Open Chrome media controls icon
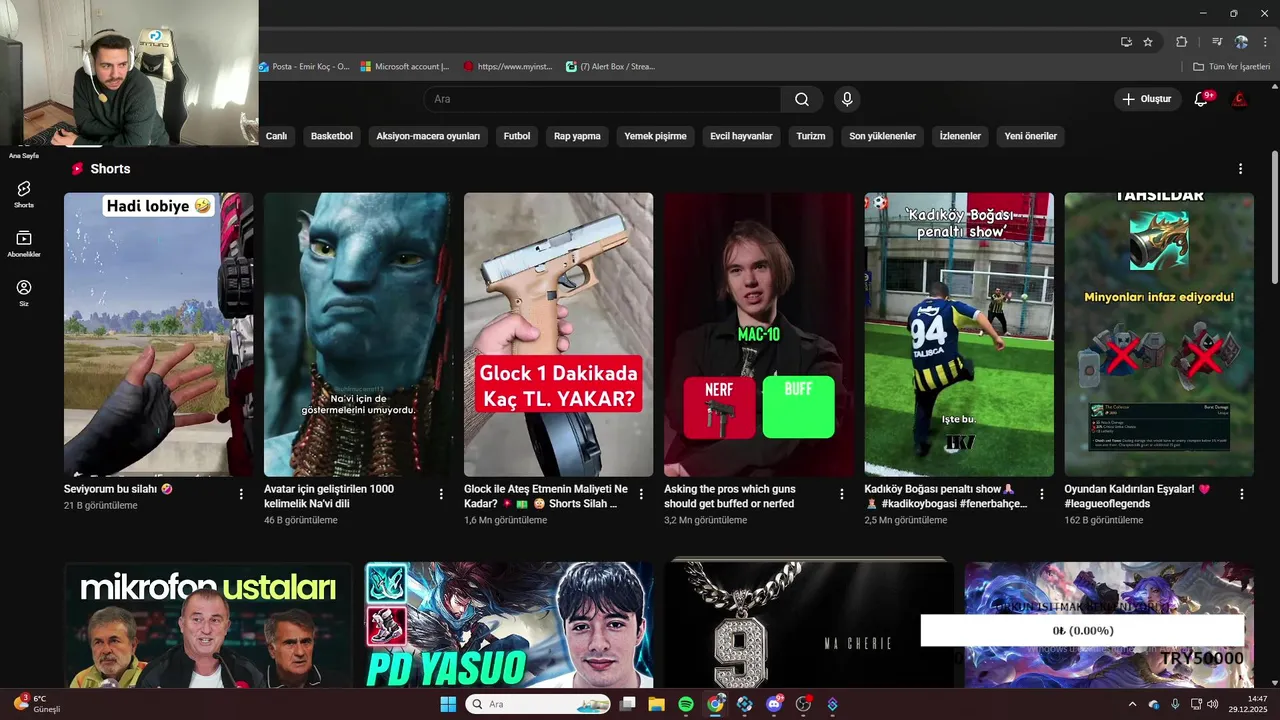Screen dimensions: 1280x720 [x=1217, y=42]
